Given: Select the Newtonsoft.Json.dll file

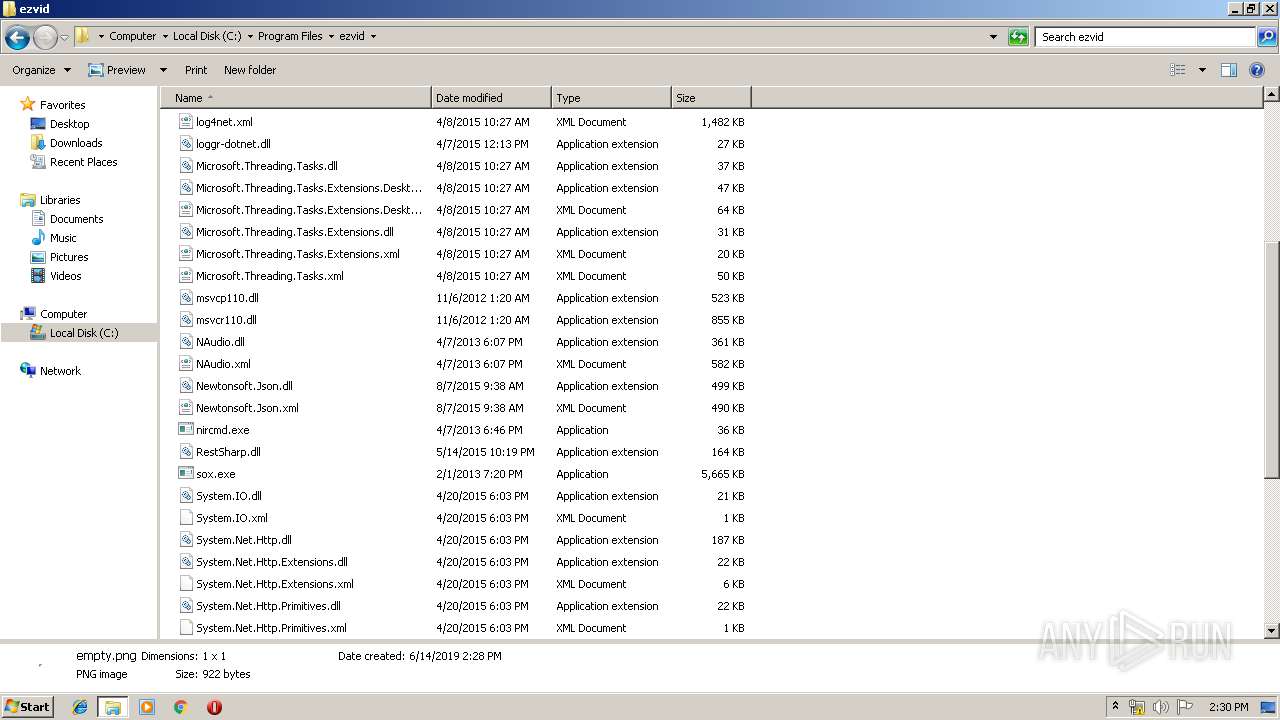Looking at the screenshot, I should click(x=244, y=386).
